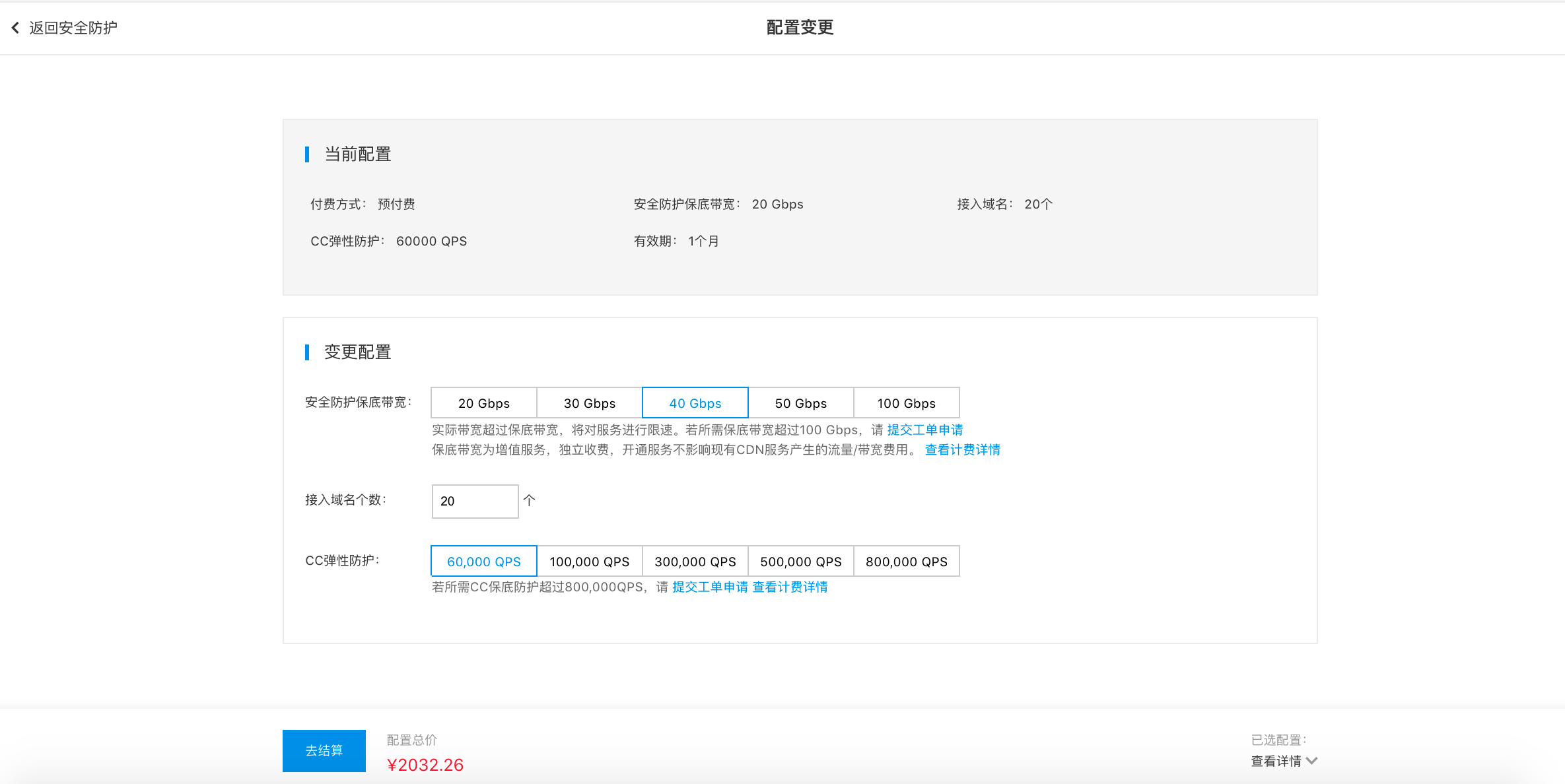Click the back arrow chevron icon
The image size is (1565, 784).
tap(15, 28)
